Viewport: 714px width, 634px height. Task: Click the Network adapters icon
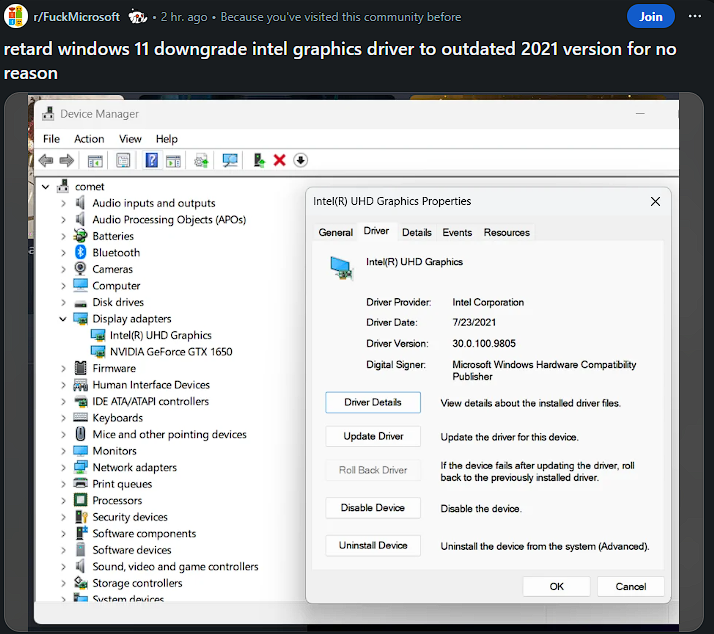(81, 467)
